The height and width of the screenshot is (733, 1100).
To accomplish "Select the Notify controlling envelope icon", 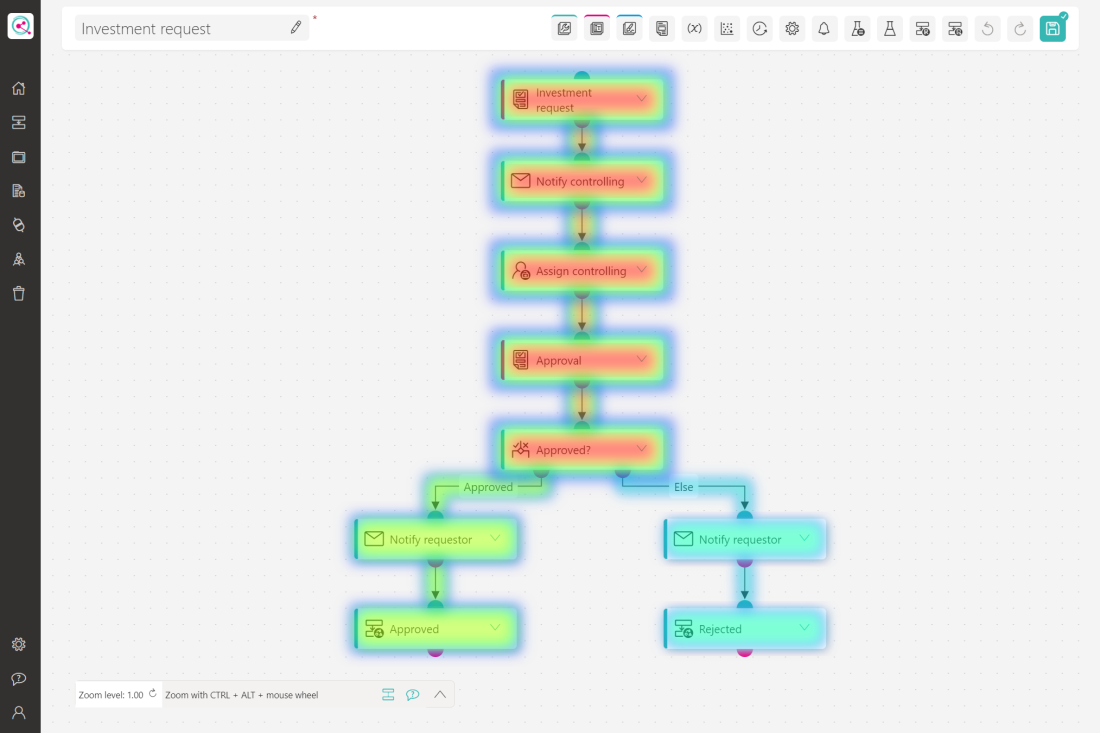I will (x=521, y=181).
